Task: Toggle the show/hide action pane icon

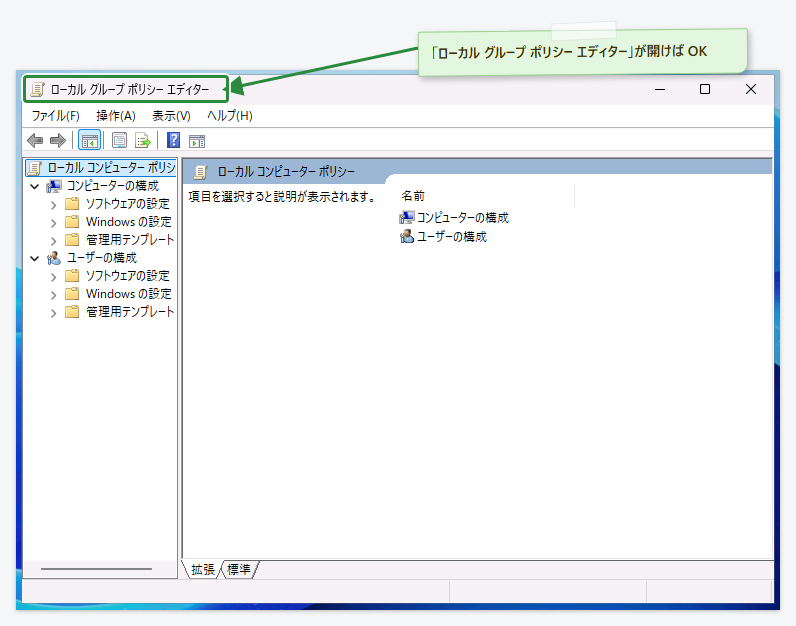Action: [197, 141]
